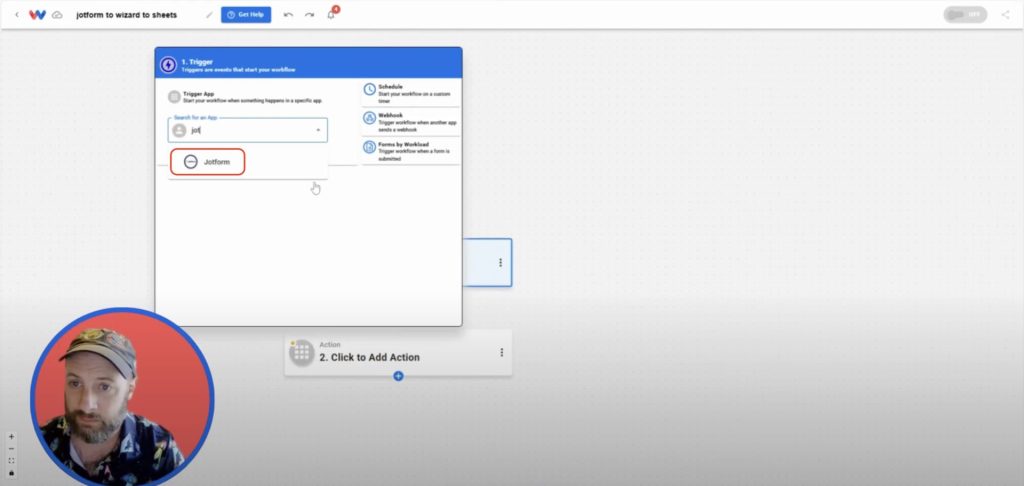Focus the Search for an App field

[x=248, y=130]
